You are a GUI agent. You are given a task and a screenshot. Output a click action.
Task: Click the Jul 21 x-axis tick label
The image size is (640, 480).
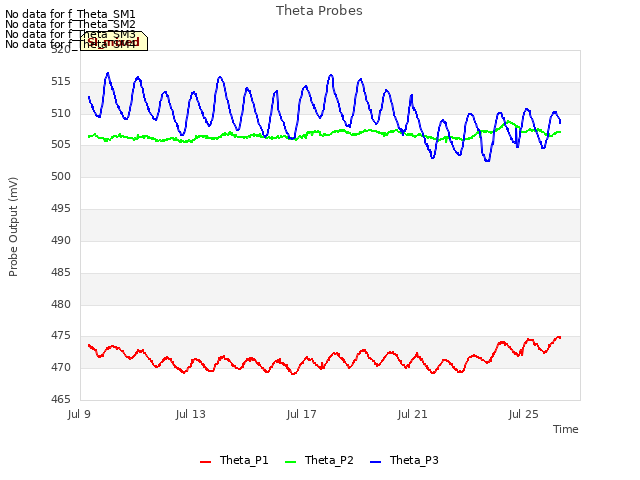(413, 414)
